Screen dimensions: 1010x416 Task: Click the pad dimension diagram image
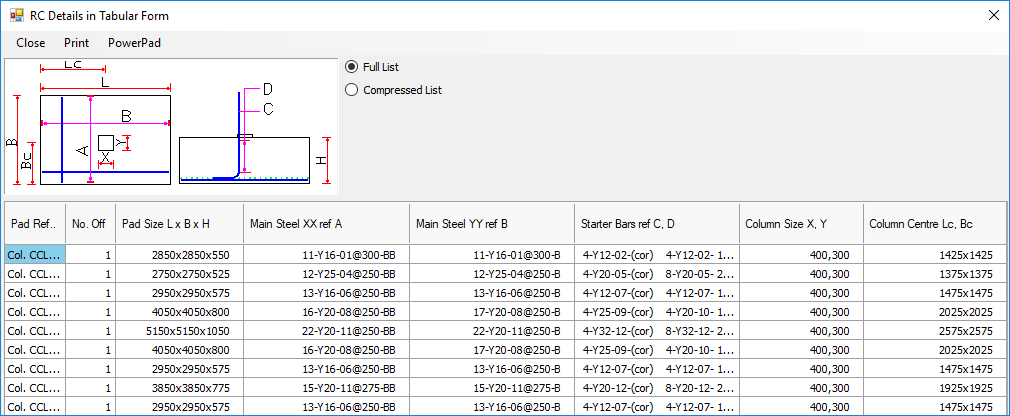172,126
